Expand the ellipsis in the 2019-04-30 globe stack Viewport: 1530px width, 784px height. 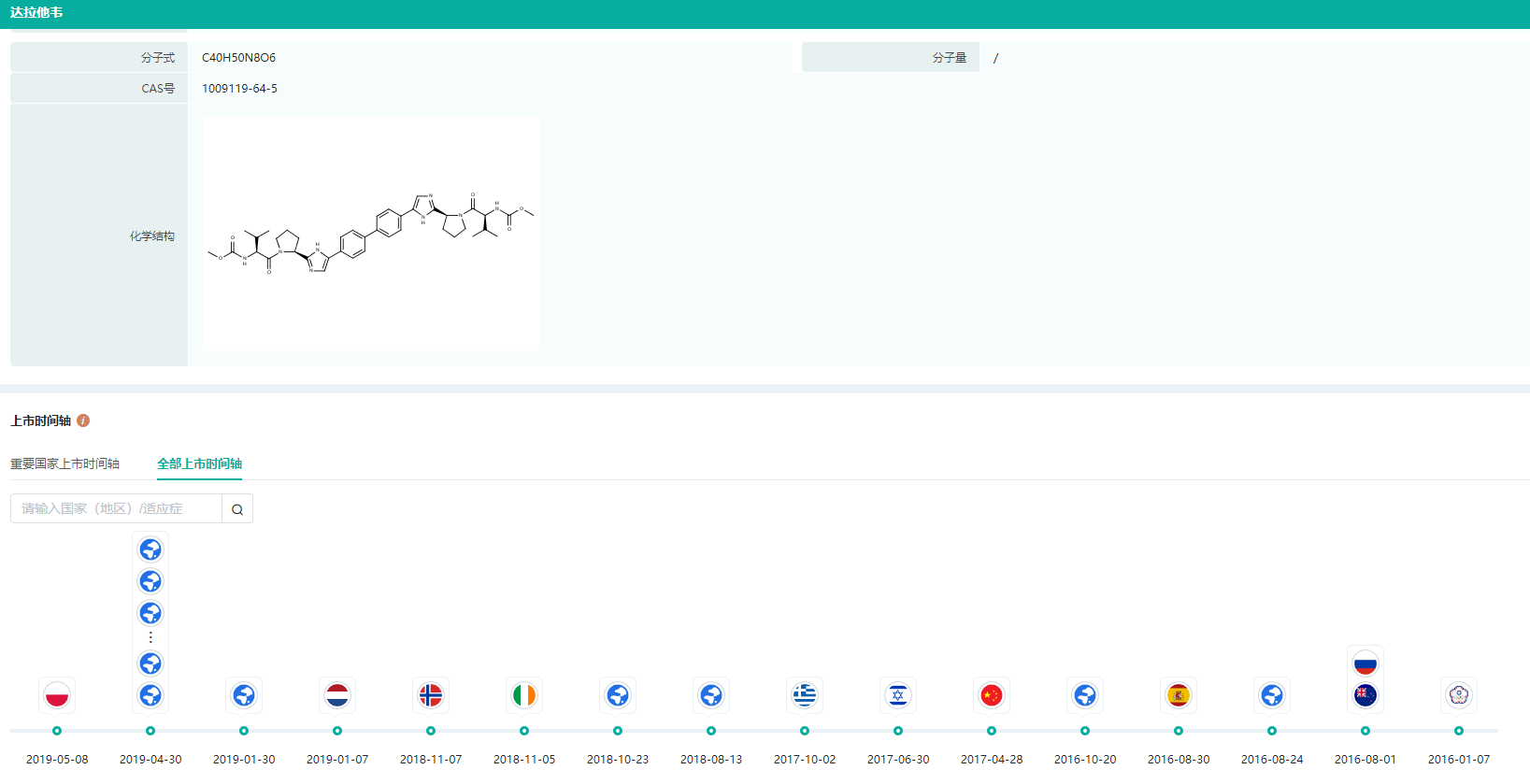[x=150, y=637]
